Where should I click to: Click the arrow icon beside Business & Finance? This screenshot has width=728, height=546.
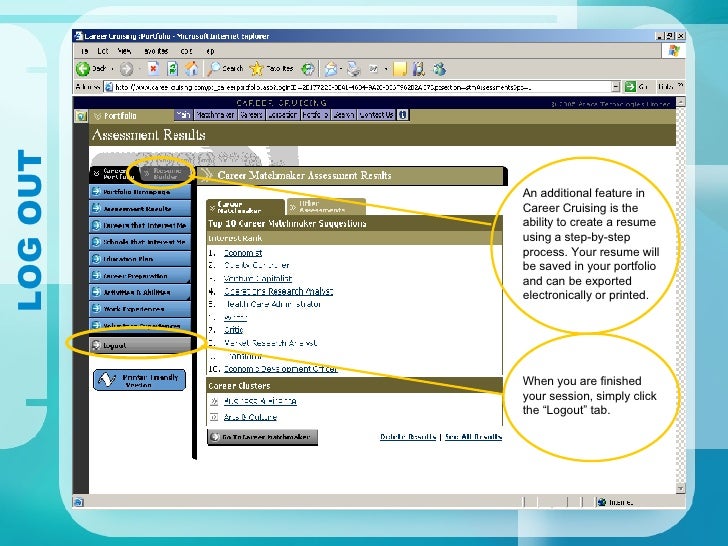214,401
